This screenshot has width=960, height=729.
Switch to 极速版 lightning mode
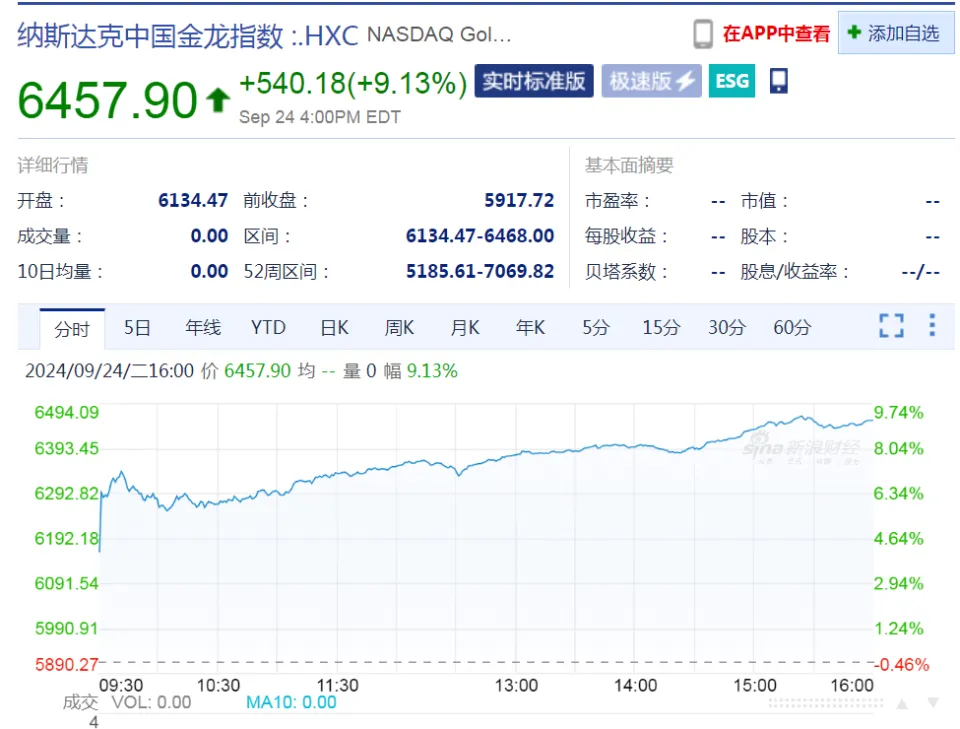point(651,81)
